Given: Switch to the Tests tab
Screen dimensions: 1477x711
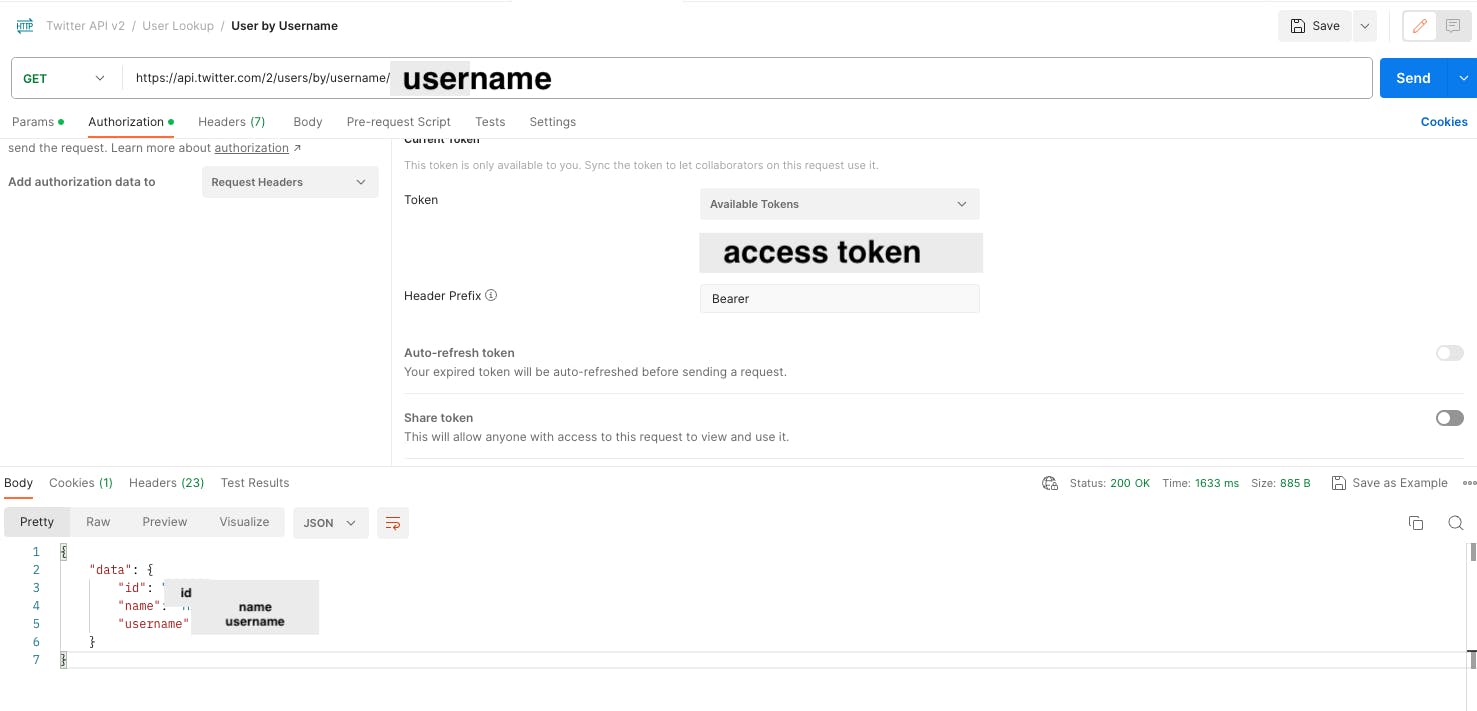Looking at the screenshot, I should pyautogui.click(x=490, y=122).
